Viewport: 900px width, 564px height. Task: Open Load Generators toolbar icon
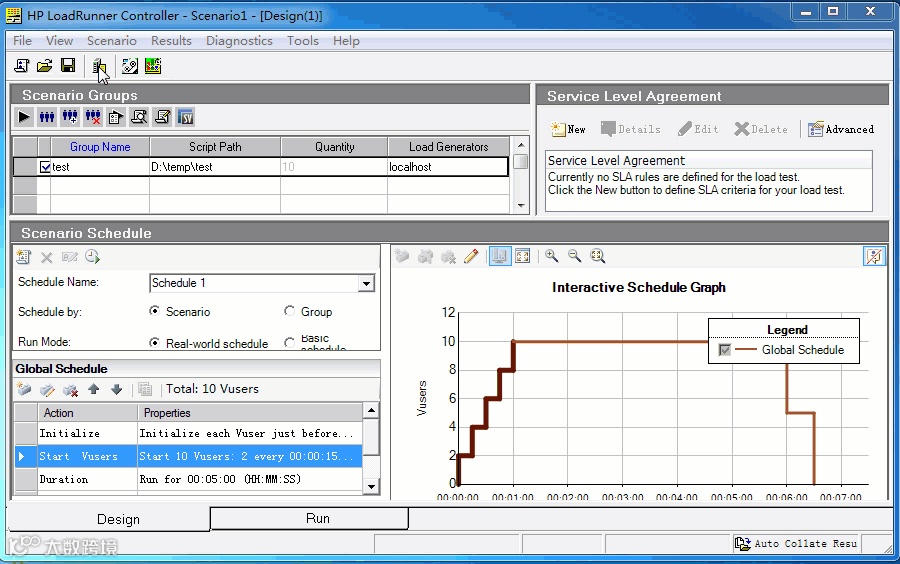(99, 67)
